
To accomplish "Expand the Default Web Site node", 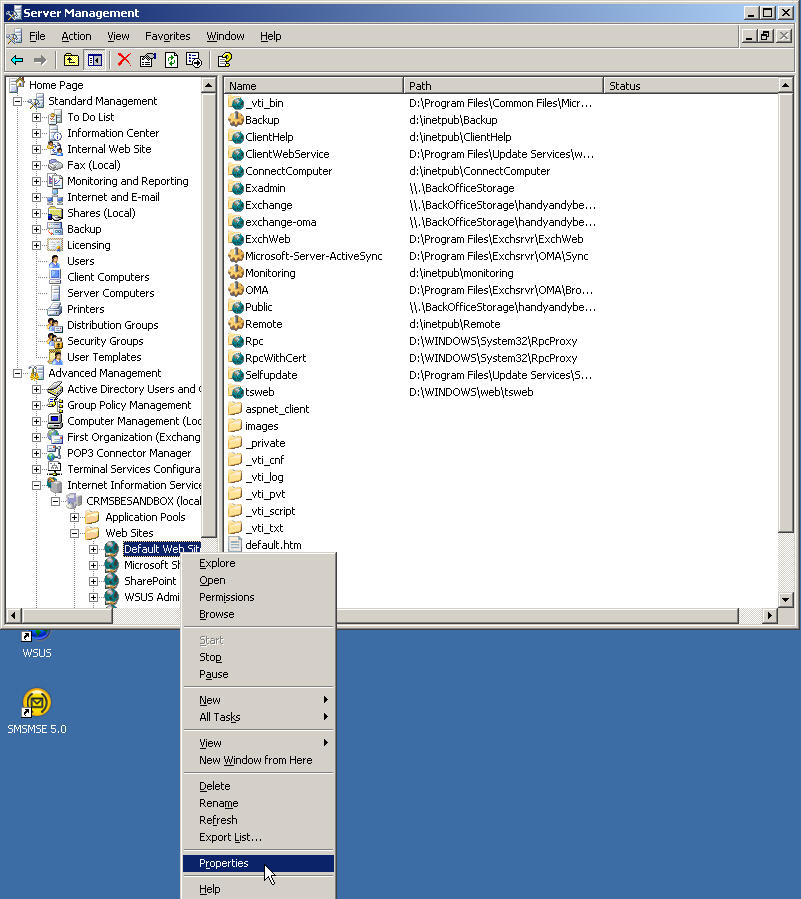I will tap(93, 549).
